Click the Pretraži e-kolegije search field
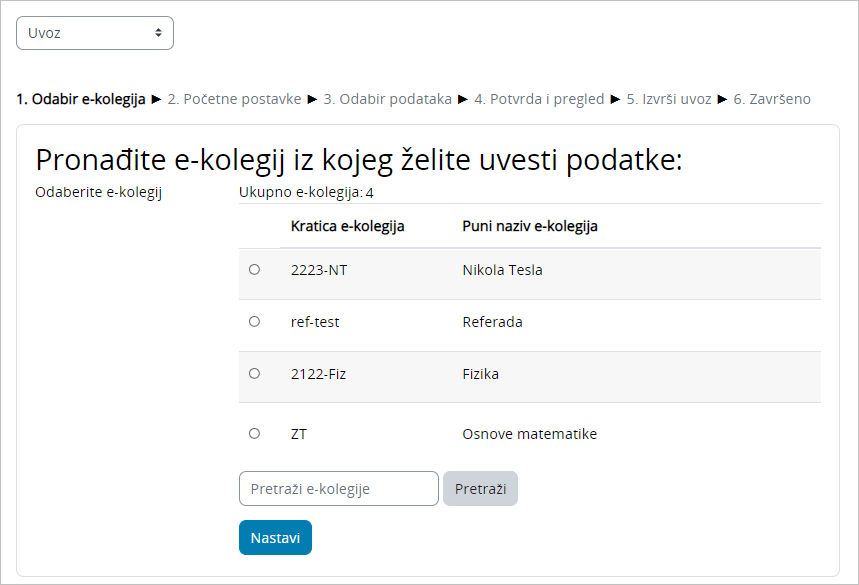The image size is (859, 585). click(338, 489)
